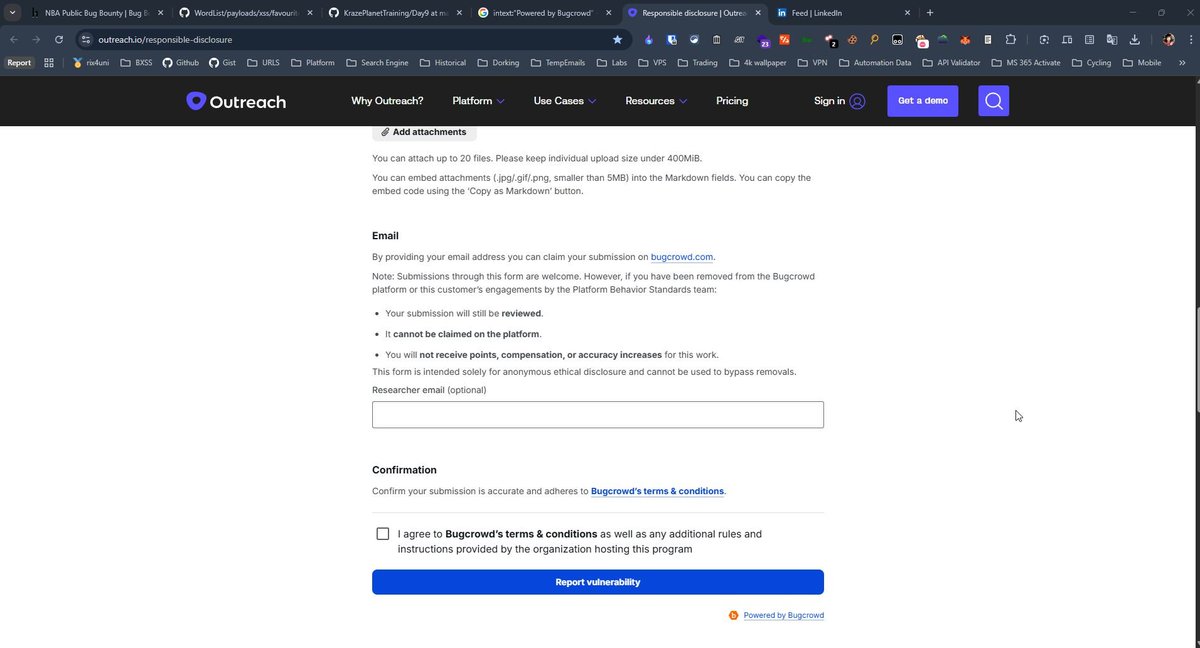Open Why Outreach? nav item
Screen dimensions: 1200x648
click(387, 101)
